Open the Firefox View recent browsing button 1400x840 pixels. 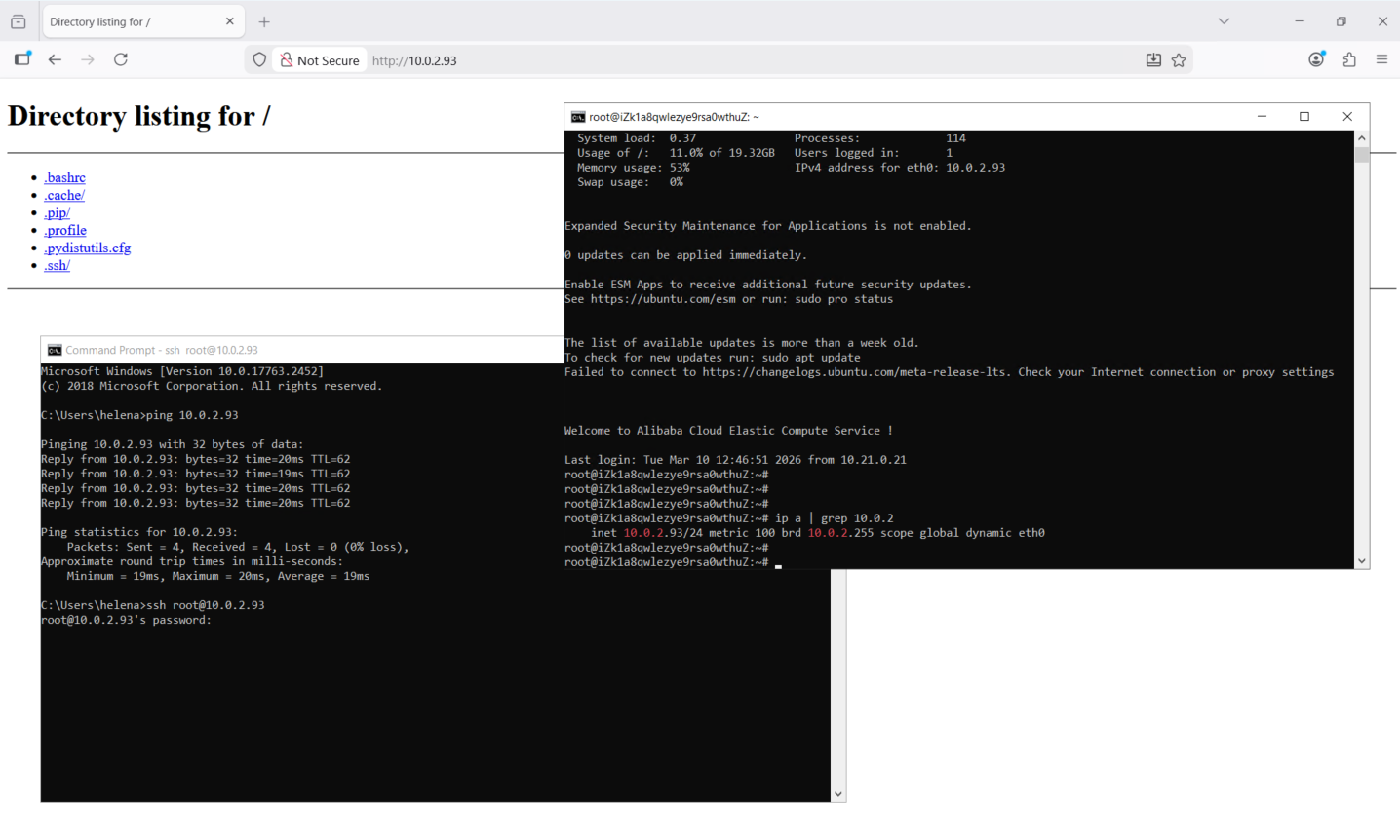pyautogui.click(x=18, y=21)
